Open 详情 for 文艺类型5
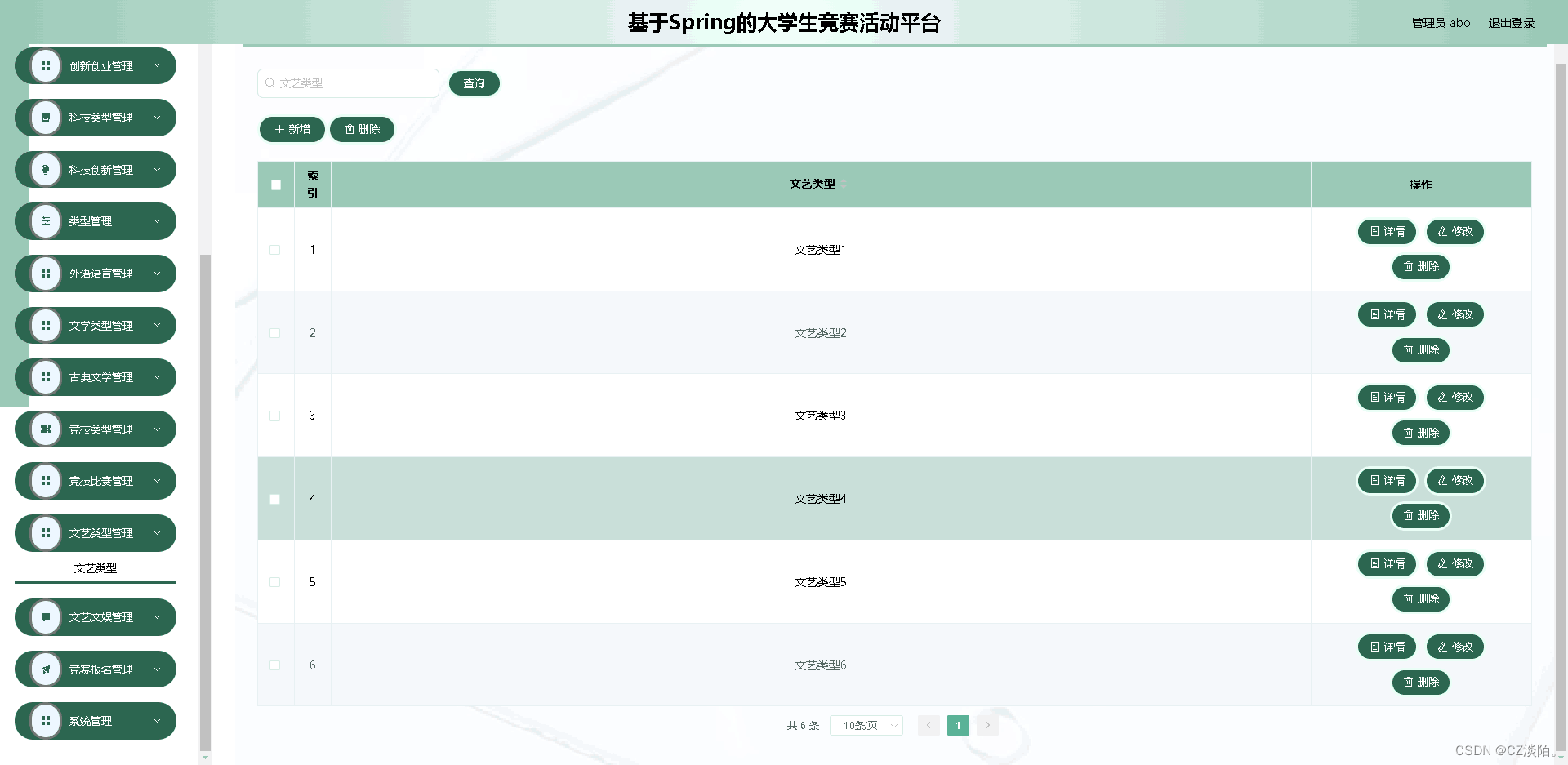This screenshot has height=765, width=1568. (x=1387, y=564)
